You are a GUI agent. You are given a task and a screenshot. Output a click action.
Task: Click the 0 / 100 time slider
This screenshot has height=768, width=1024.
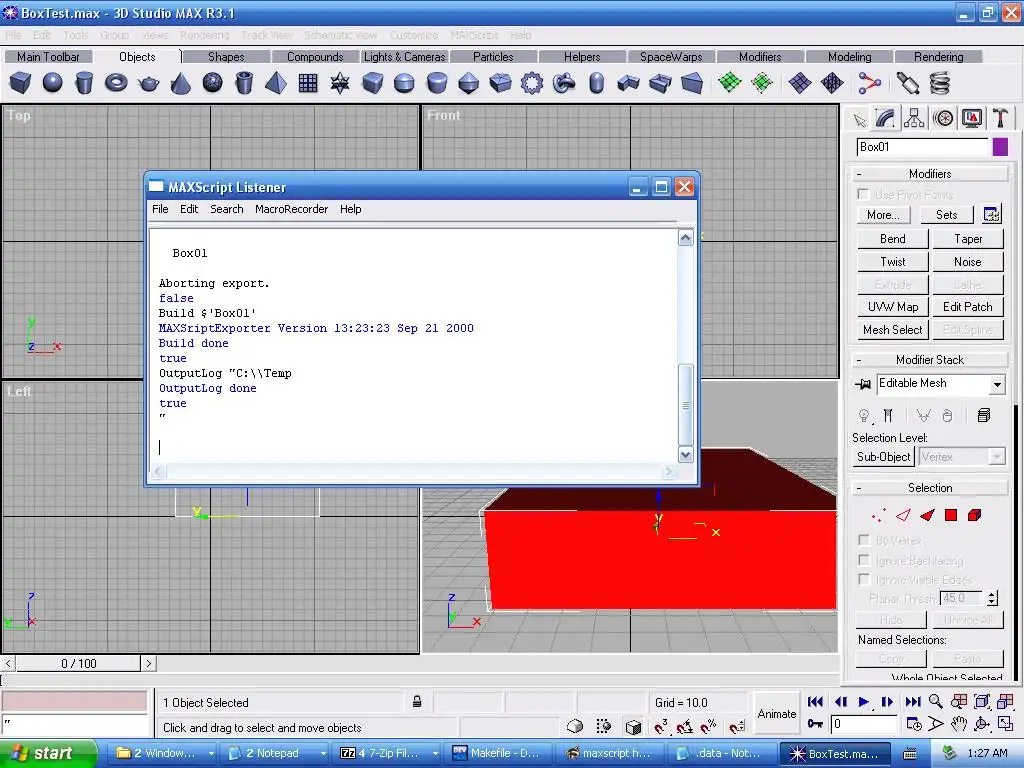(78, 664)
